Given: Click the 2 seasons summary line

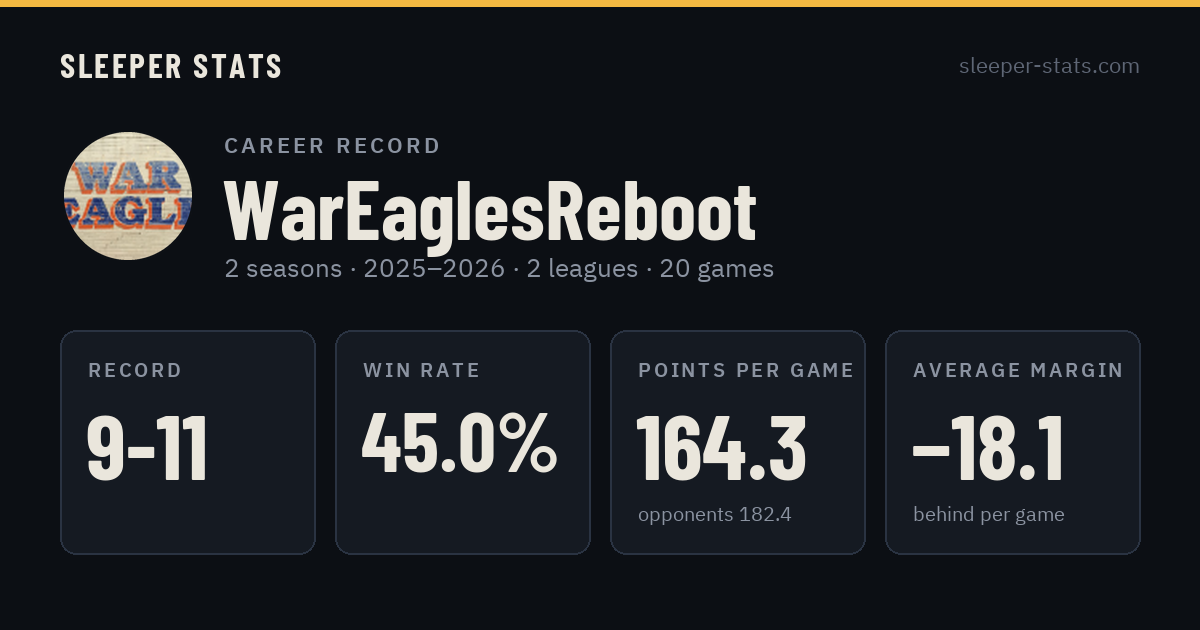Looking at the screenshot, I should coord(499,269).
